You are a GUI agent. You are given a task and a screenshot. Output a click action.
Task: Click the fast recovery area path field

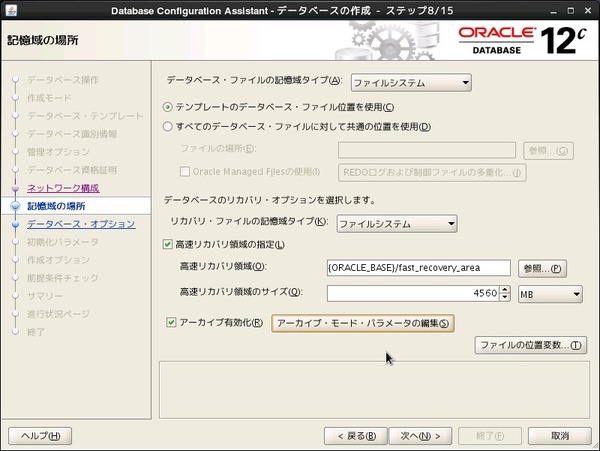(419, 268)
